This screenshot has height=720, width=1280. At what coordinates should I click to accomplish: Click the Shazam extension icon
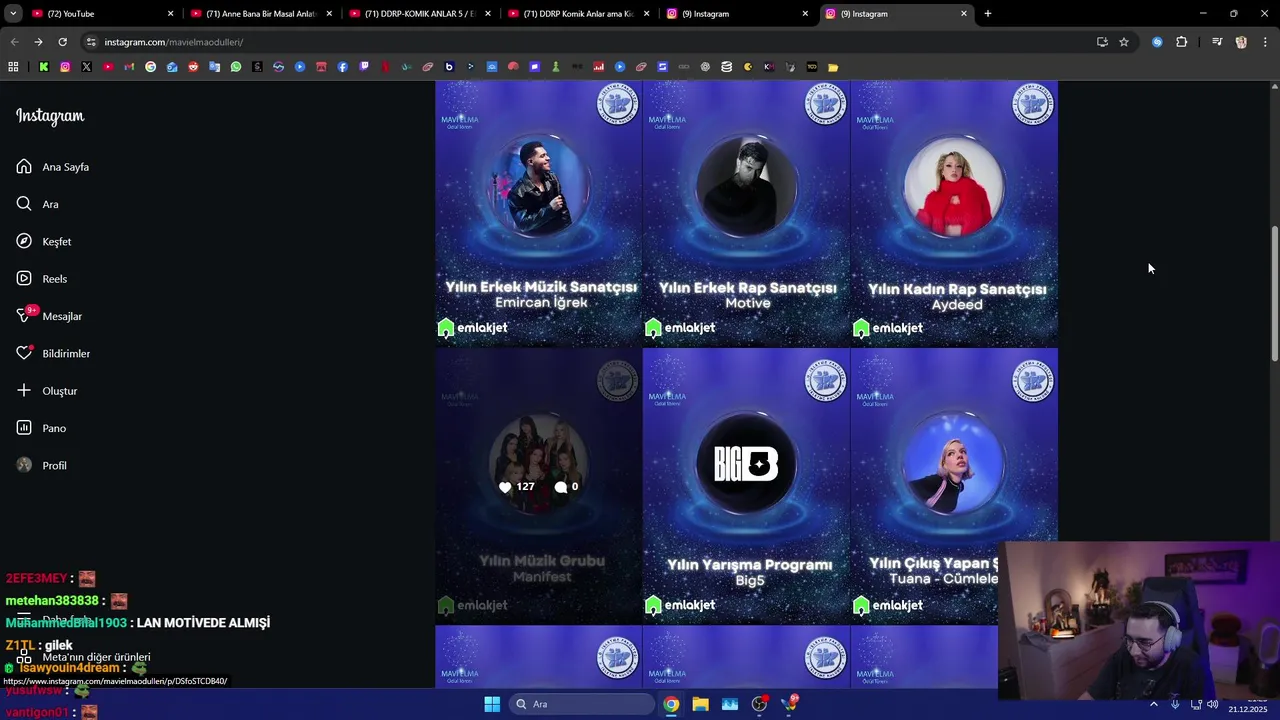point(1157,42)
